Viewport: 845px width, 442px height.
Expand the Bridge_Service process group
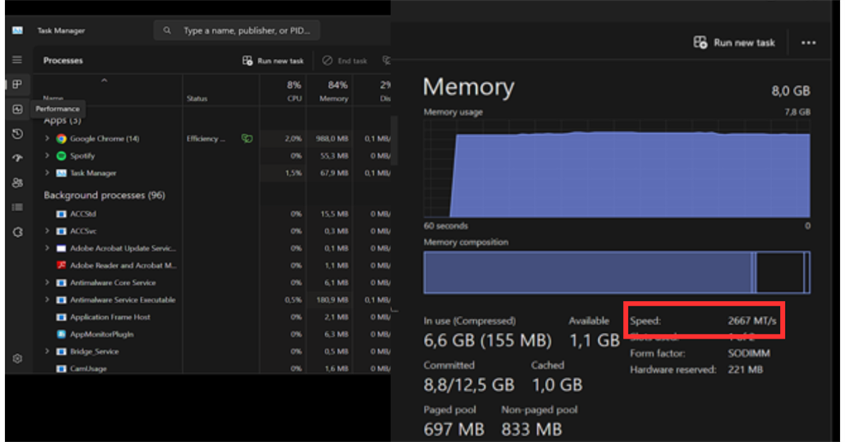click(x=47, y=351)
